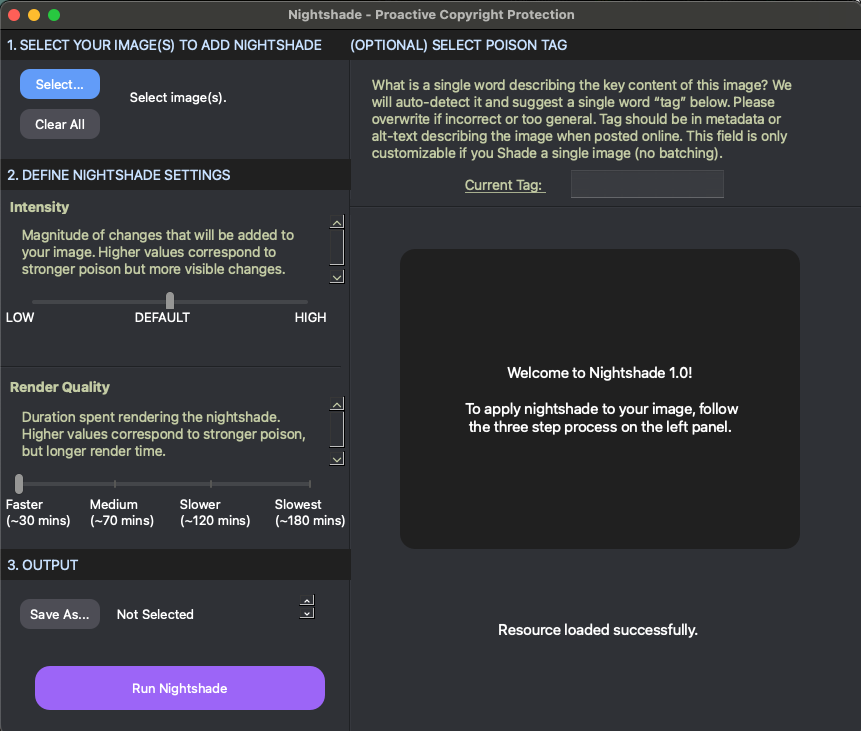This screenshot has height=731, width=861.
Task: Set Render Quality to Slowest tick
Action: [310, 484]
